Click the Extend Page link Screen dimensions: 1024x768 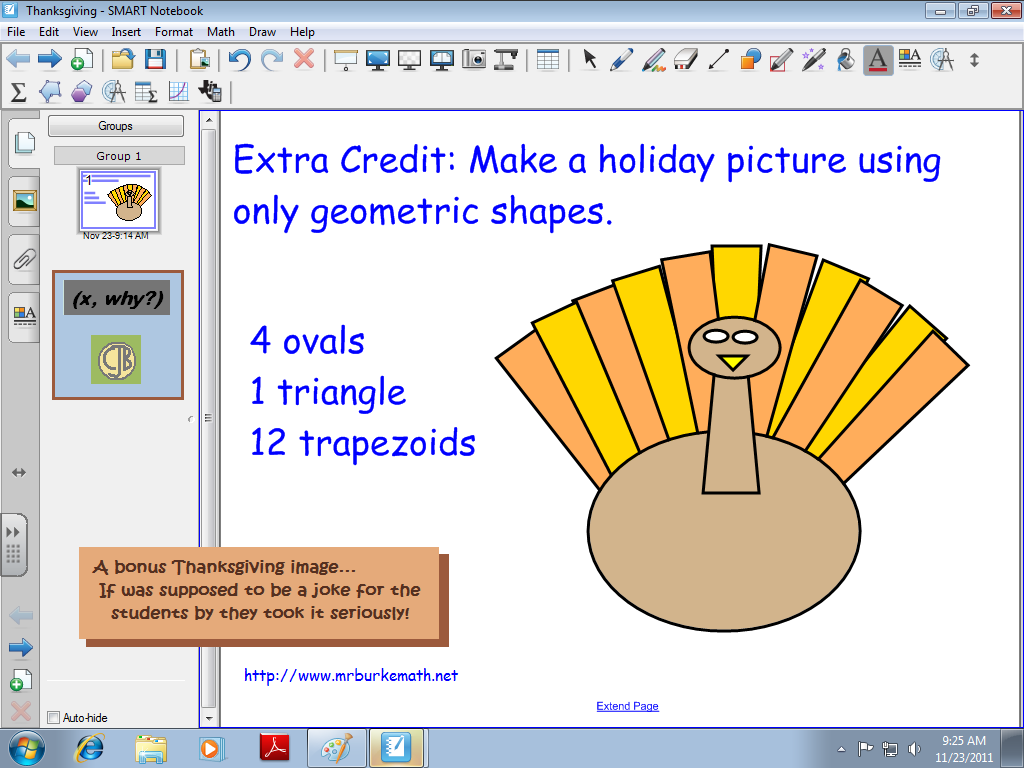pos(627,706)
